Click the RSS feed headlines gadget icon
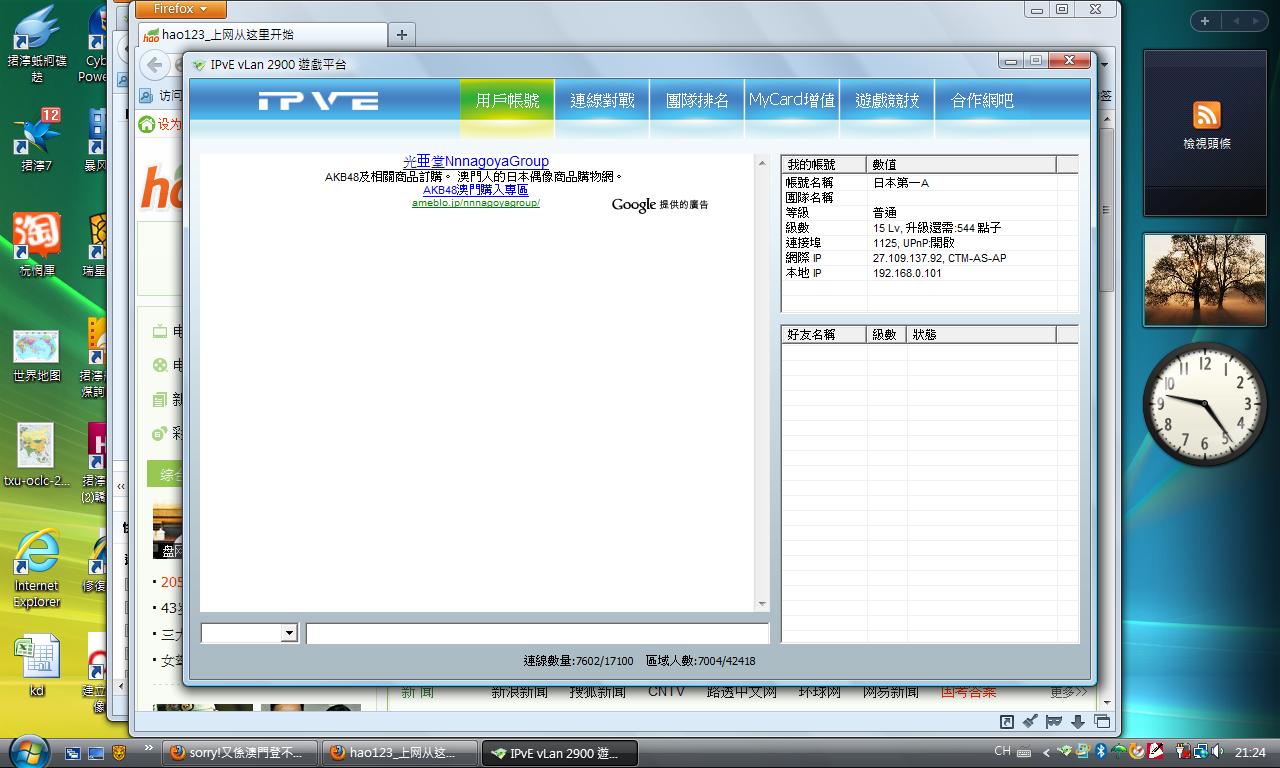This screenshot has height=768, width=1280. coord(1207,115)
